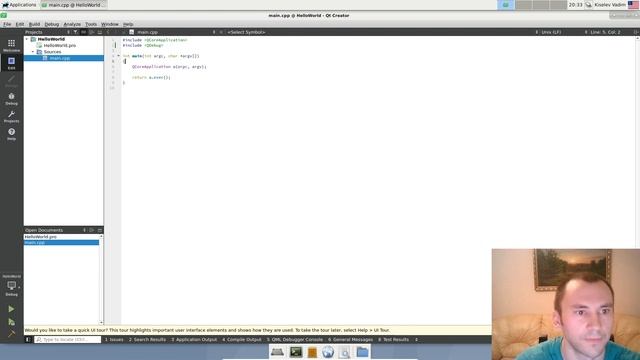Split the Open Documents panel
The height and width of the screenshot is (360, 640).
click(92, 230)
